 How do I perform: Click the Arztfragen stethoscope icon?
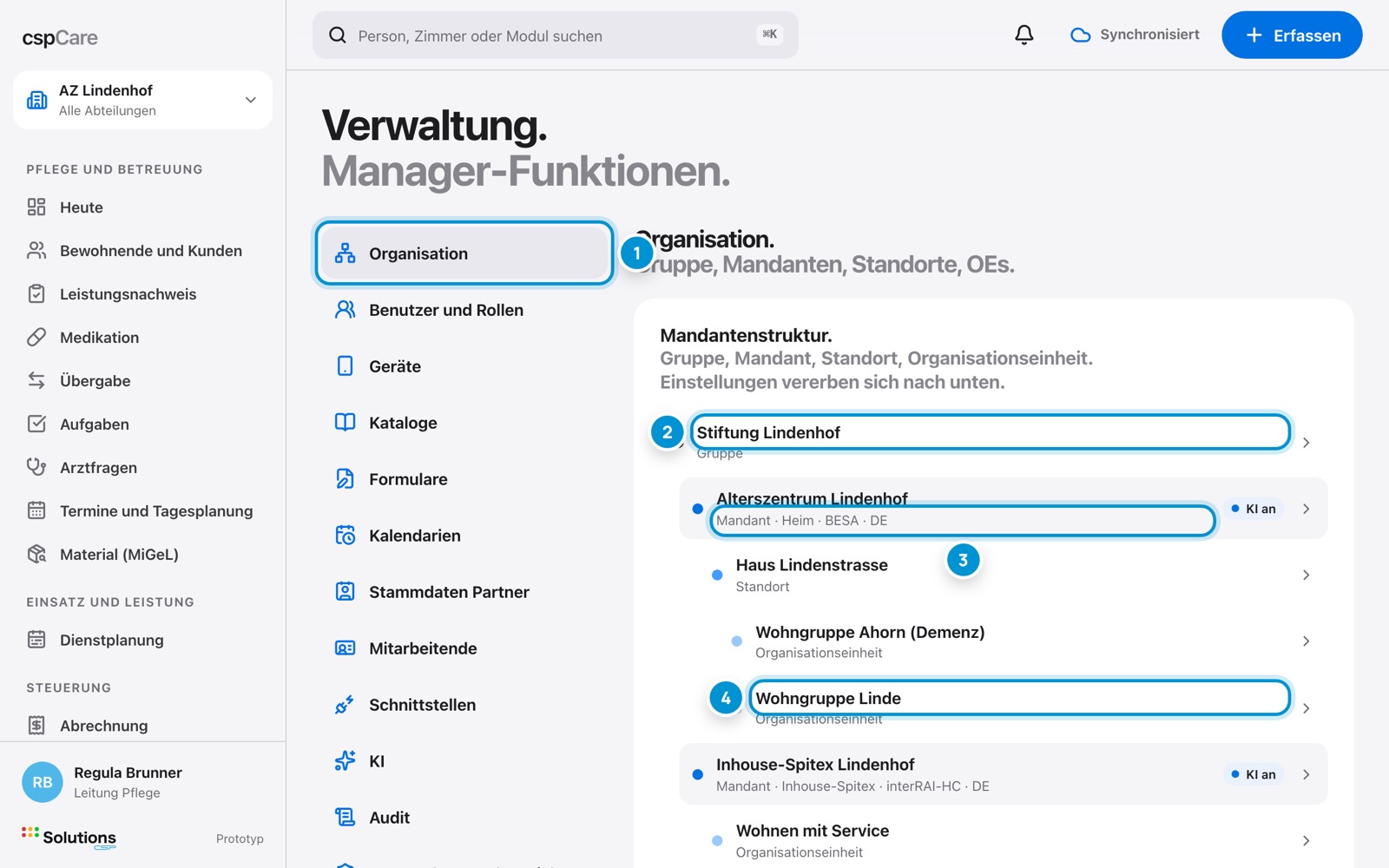tap(36, 467)
